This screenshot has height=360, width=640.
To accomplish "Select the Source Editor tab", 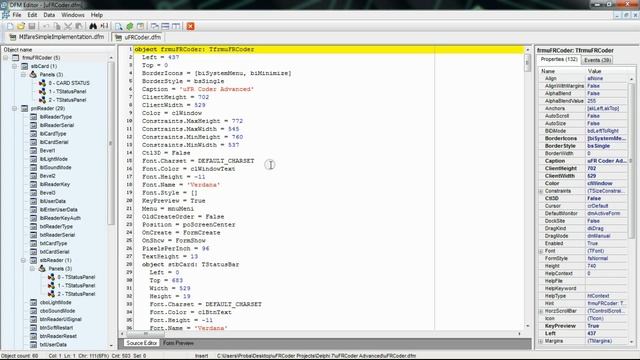I will 142,343.
